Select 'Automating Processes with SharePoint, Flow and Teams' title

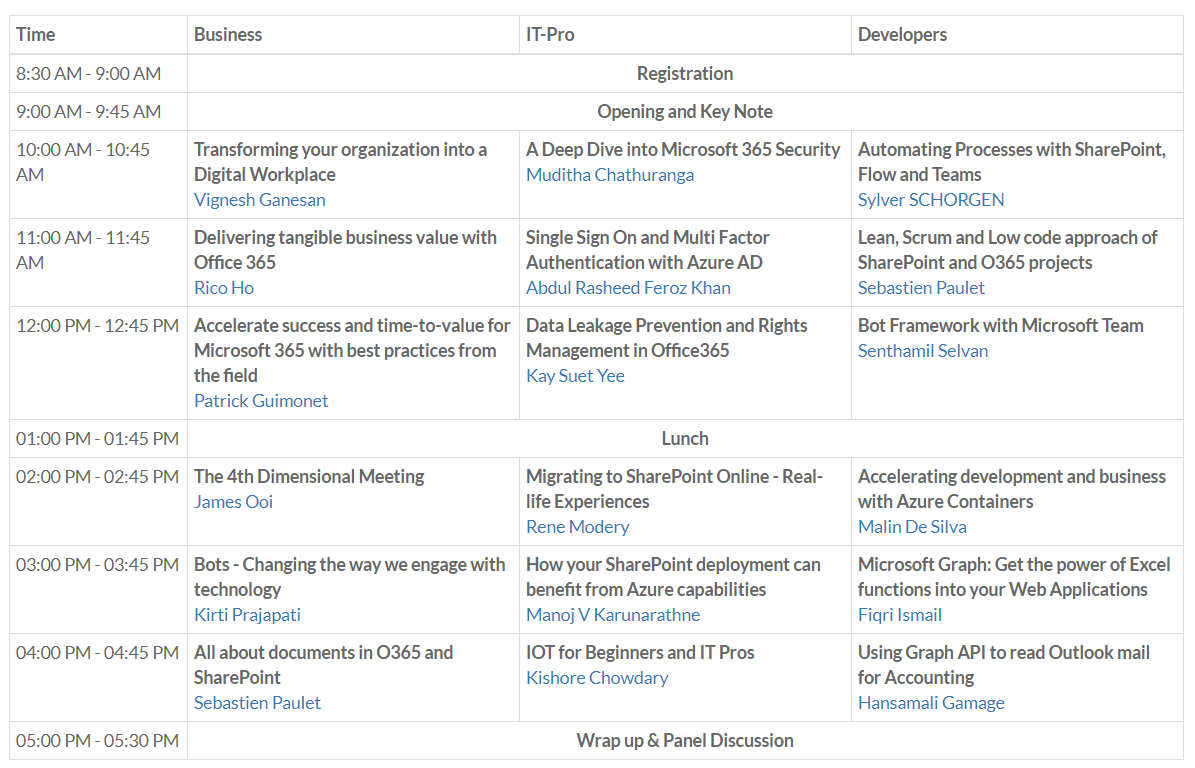1011,162
